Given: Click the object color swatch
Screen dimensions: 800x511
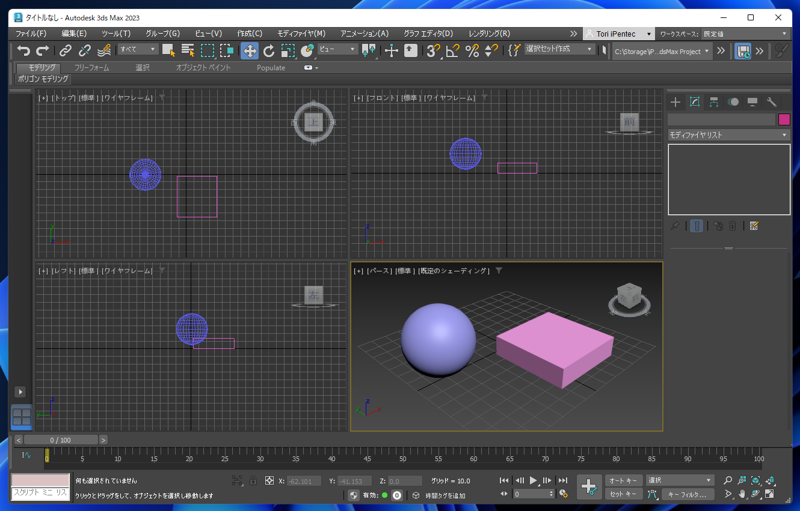Looking at the screenshot, I should pyautogui.click(x=784, y=119).
